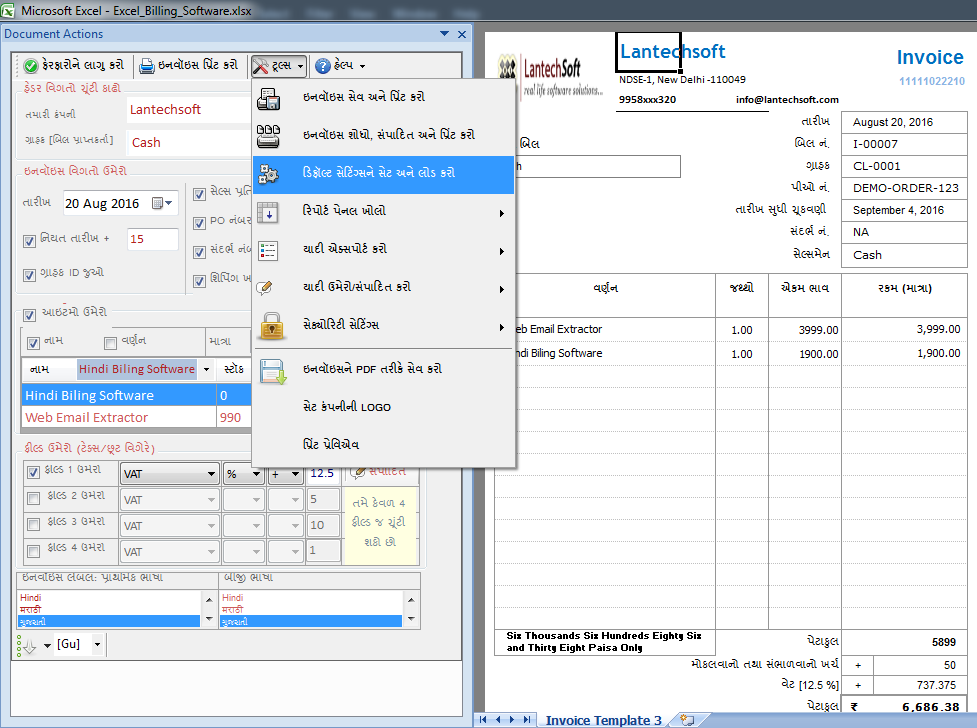Click the field 1 value 12.5 box
977x728 pixels.
click(323, 474)
